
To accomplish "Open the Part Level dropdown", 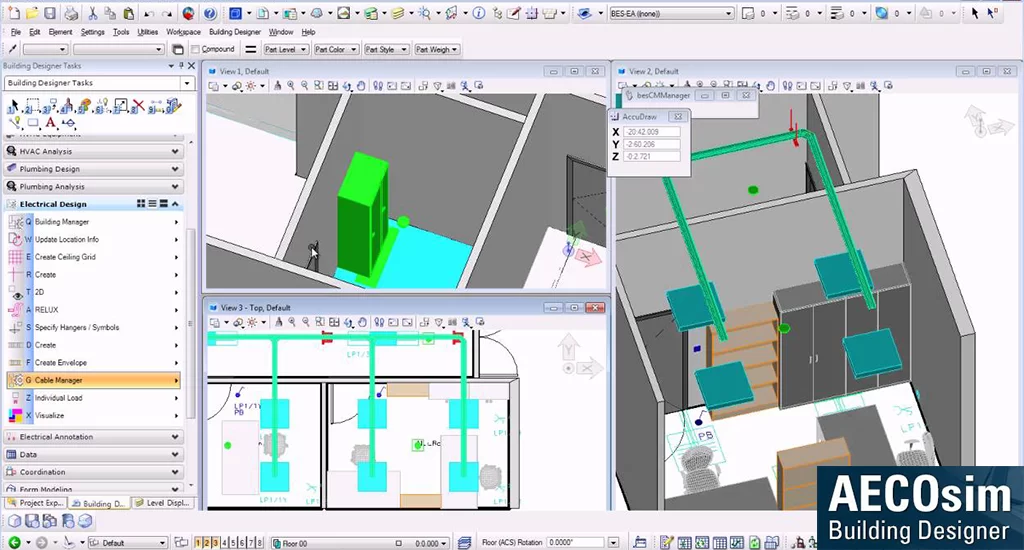I will (285, 49).
